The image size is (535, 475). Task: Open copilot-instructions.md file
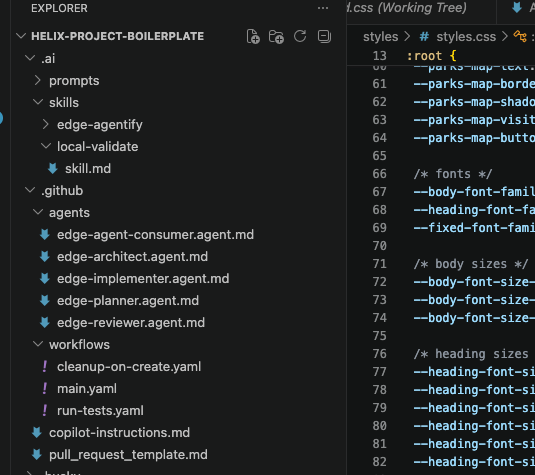tap(119, 433)
